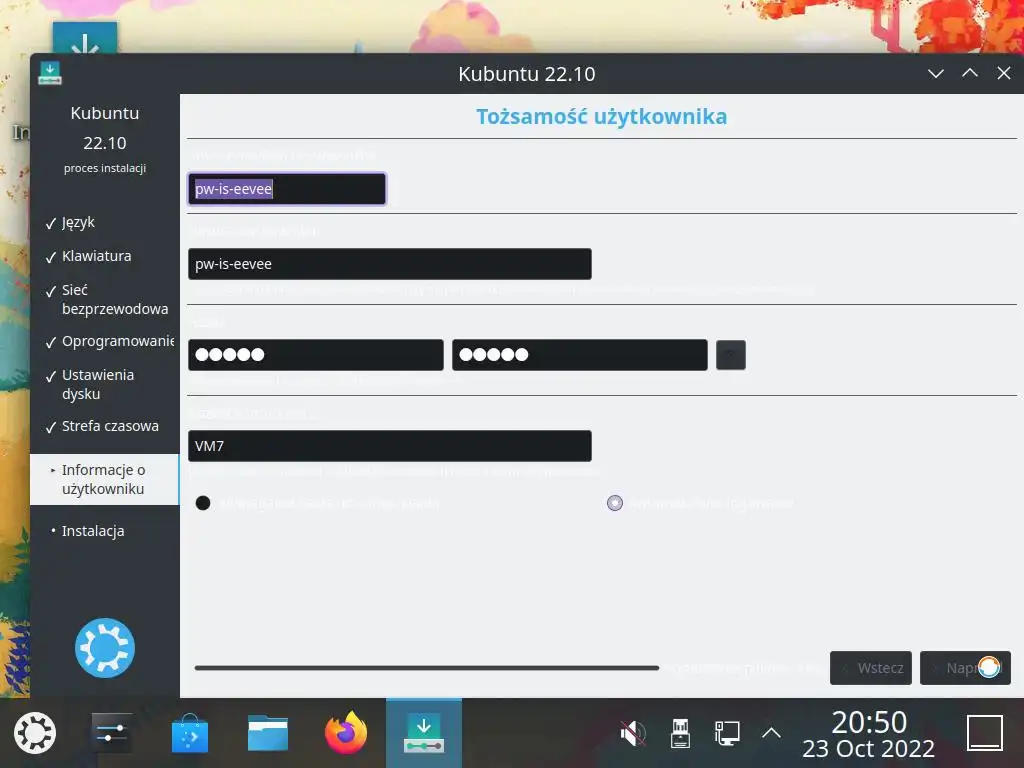Maximize the Kubuntu 22.10 installer window
1024x768 pixels.
(x=970, y=73)
